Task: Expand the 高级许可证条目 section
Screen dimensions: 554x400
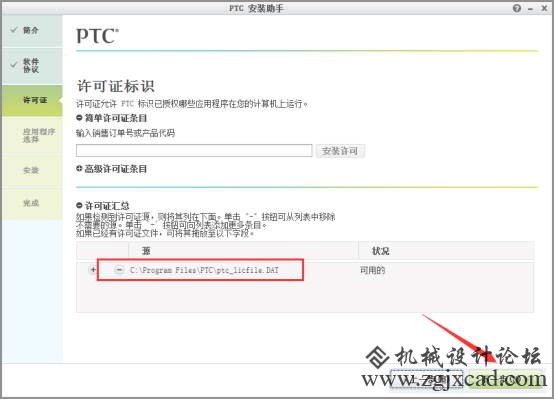Action: click(79, 169)
